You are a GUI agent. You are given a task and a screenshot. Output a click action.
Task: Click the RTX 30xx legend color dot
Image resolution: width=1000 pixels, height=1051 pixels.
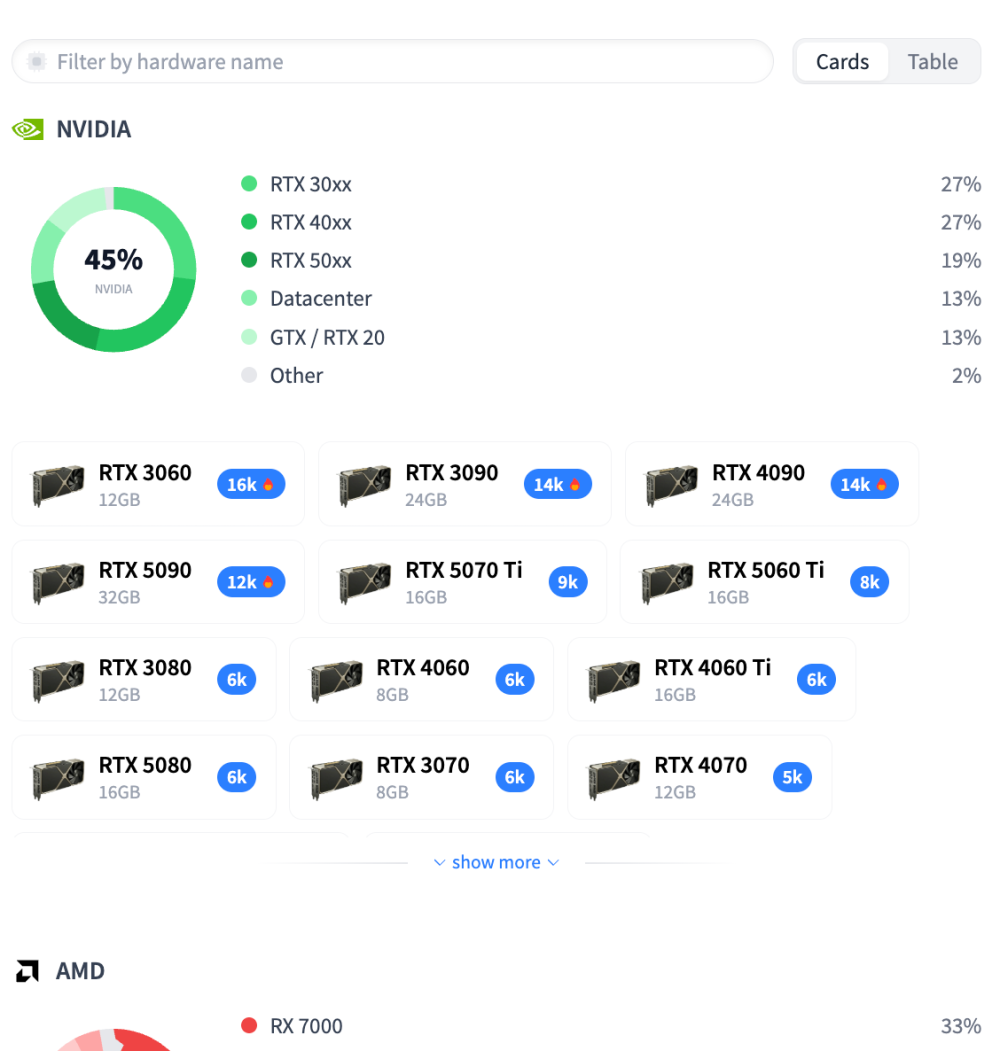[x=249, y=184]
